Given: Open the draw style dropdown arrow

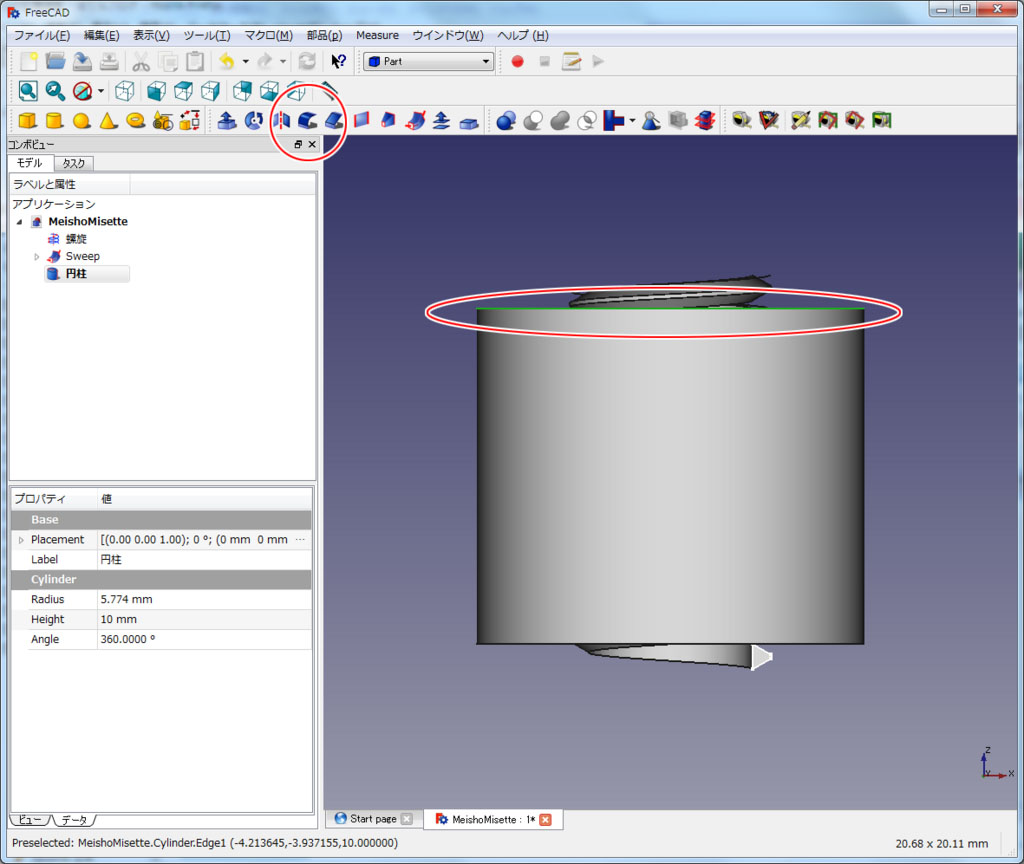Looking at the screenshot, I should click(x=101, y=91).
